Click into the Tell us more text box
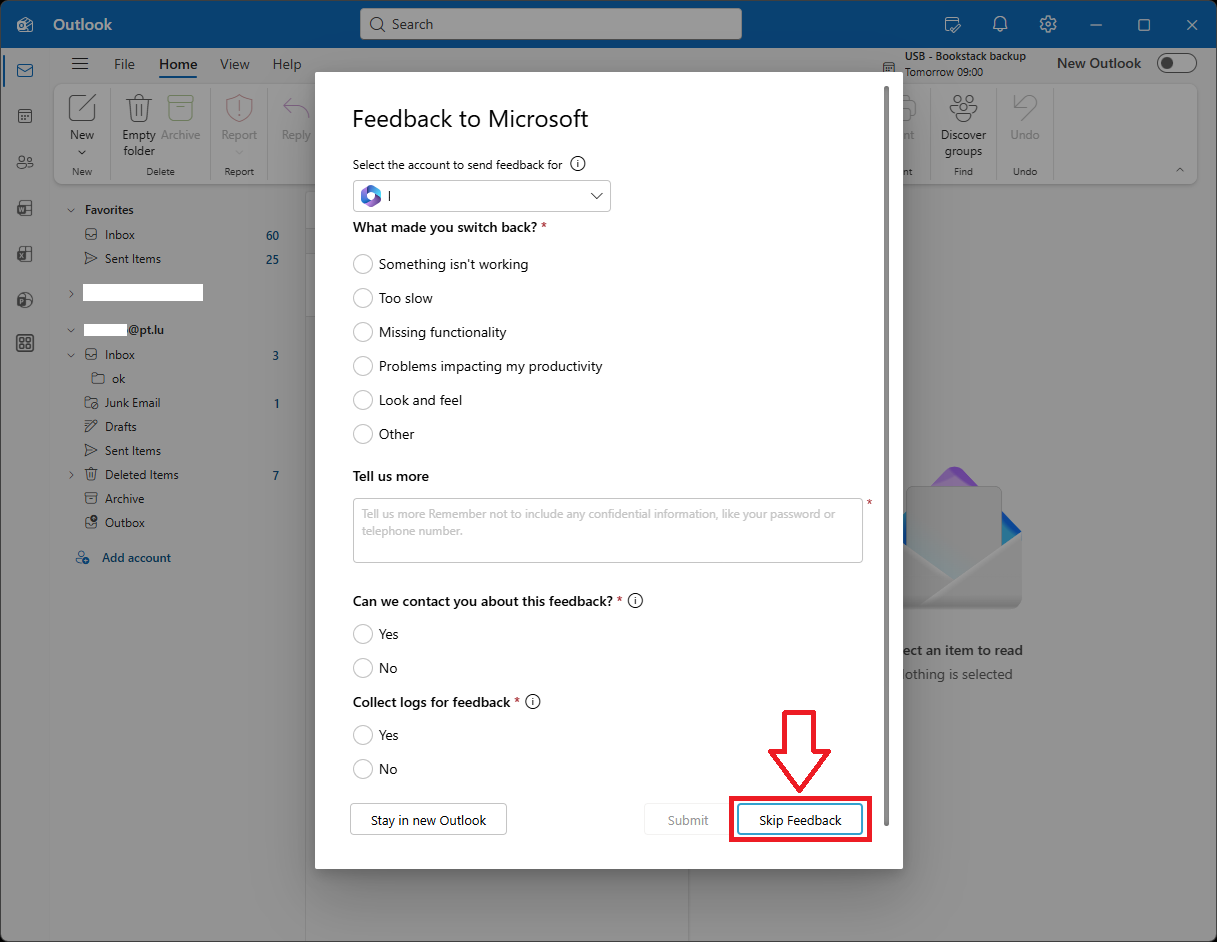 [x=607, y=530]
